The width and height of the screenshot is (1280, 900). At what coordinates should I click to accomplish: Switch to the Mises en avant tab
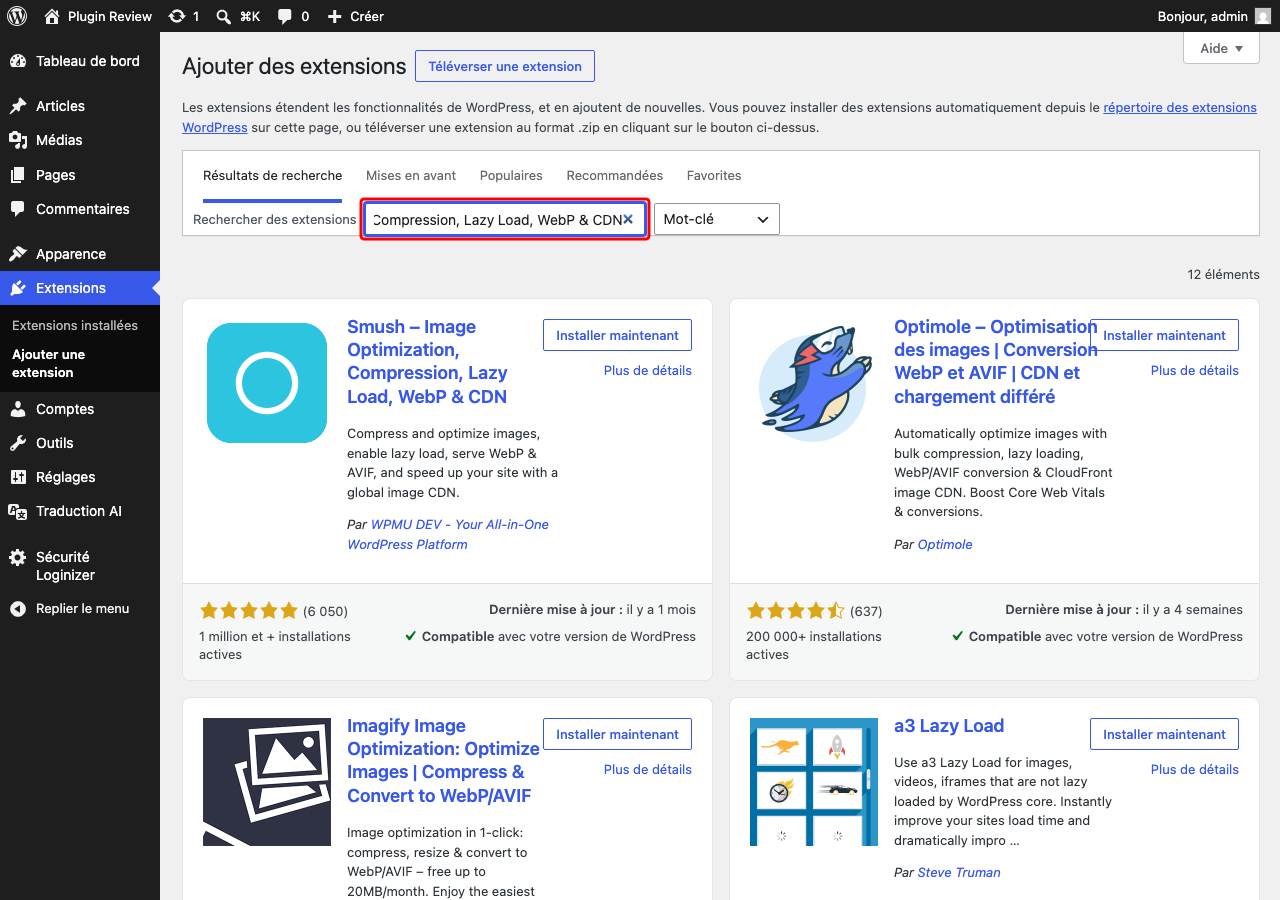pos(411,175)
